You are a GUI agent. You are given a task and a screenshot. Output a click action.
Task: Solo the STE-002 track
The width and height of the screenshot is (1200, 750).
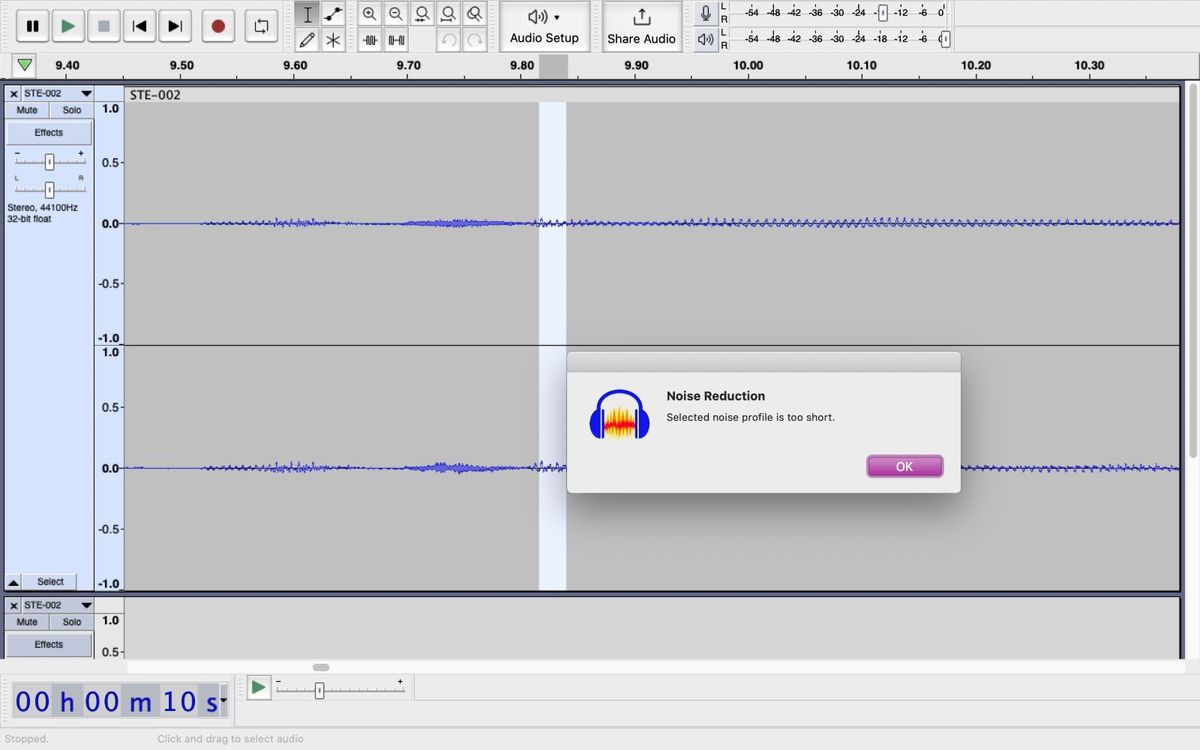coord(71,110)
